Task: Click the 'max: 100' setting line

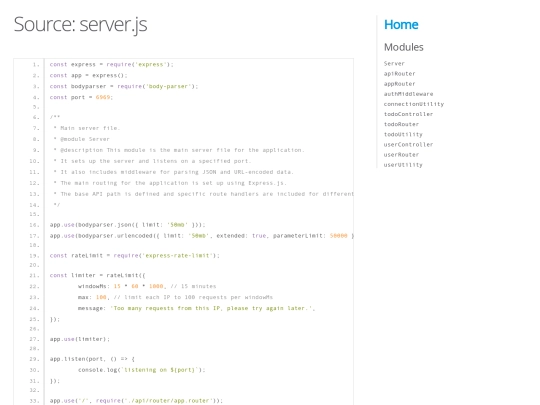Action: point(175,298)
